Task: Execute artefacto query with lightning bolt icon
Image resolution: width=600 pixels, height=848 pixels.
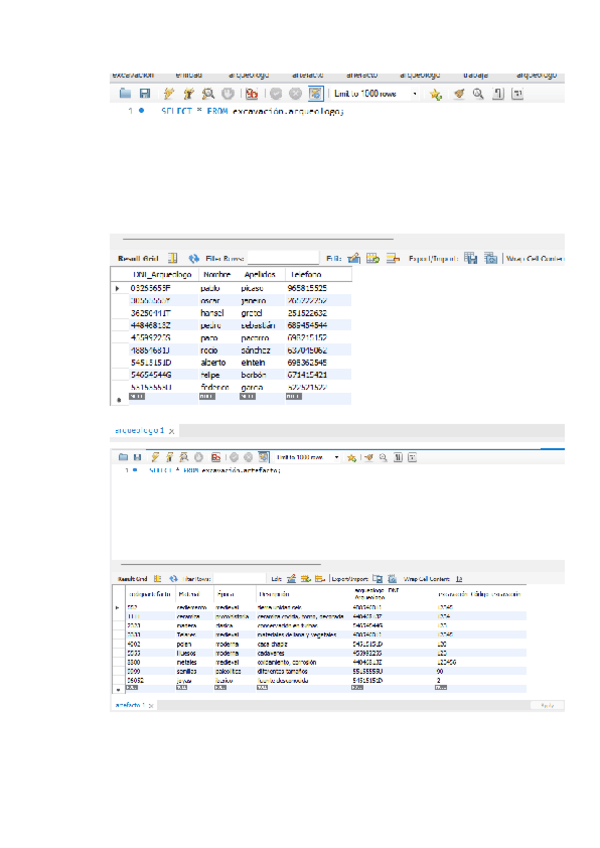Action: [x=154, y=457]
